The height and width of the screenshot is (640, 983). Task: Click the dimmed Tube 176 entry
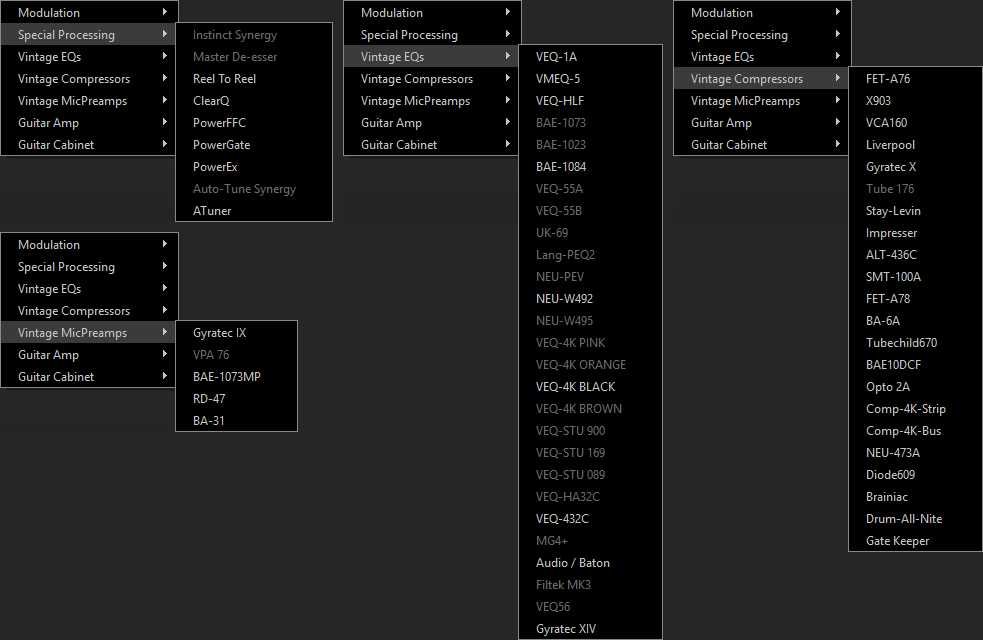click(x=915, y=189)
